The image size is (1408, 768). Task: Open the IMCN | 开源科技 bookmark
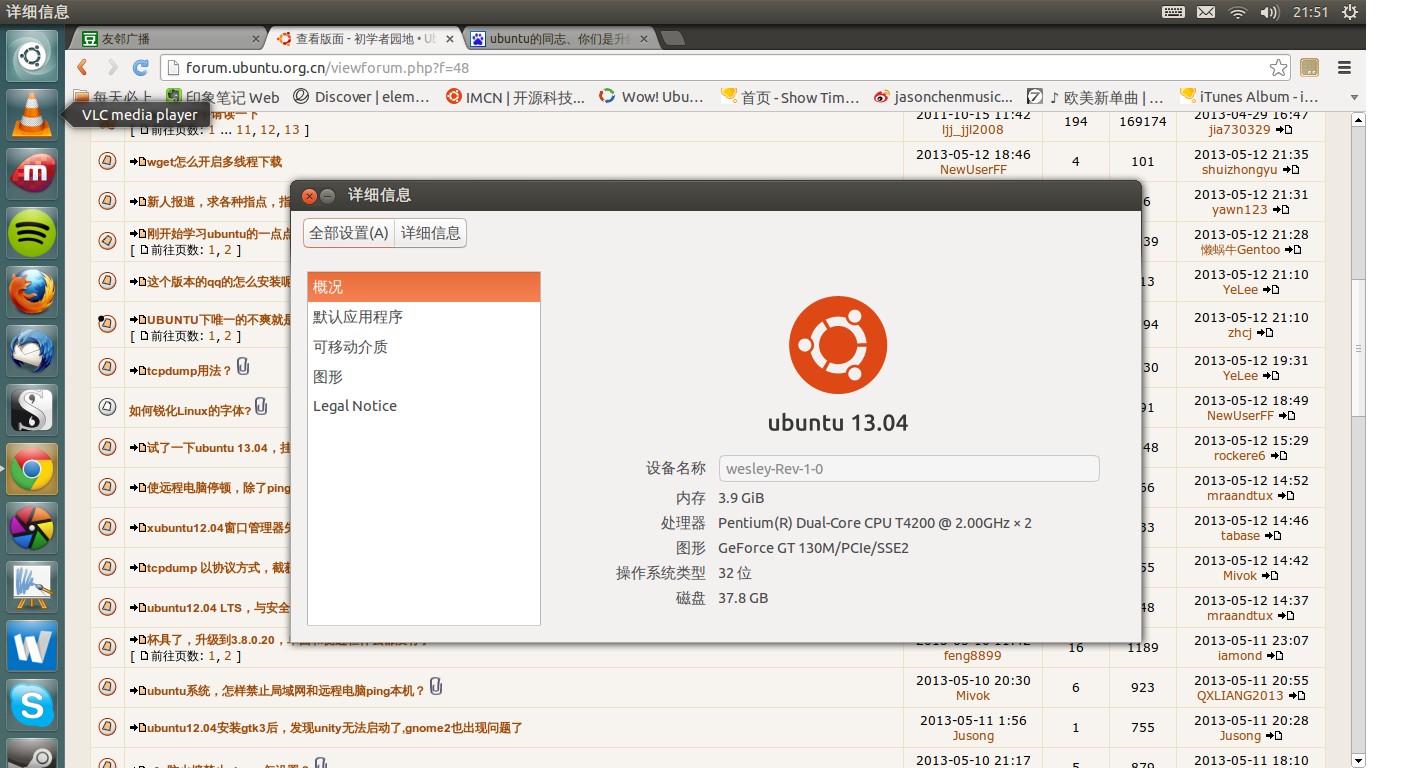point(515,97)
